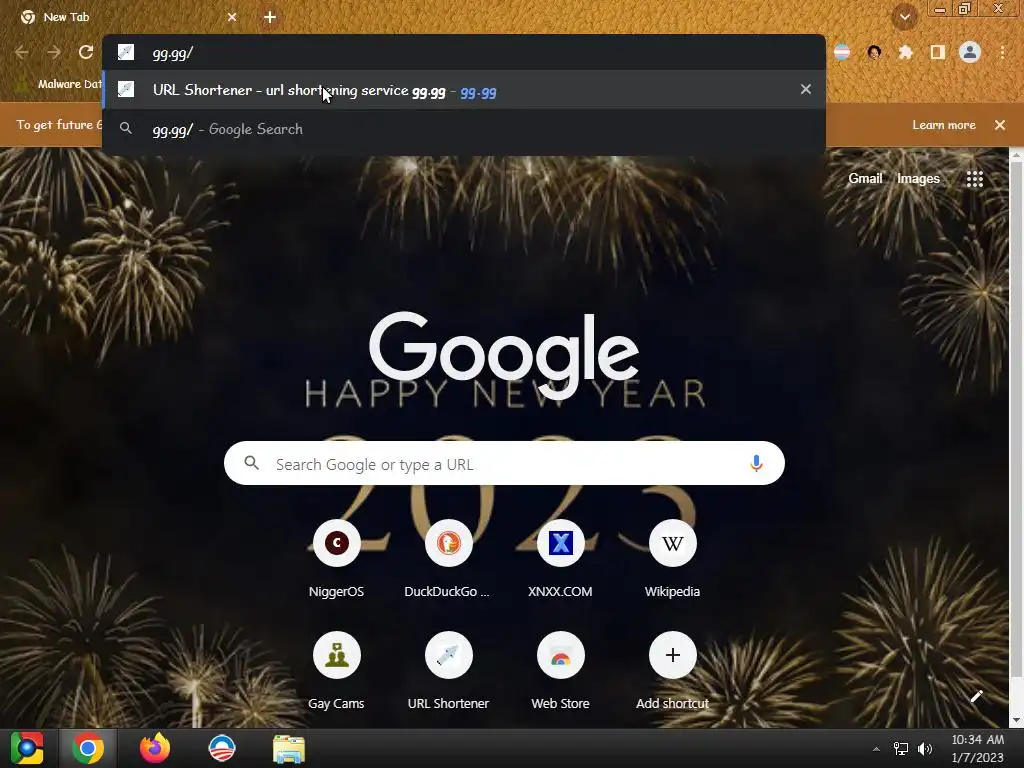The image size is (1024, 768).
Task: Click the Malware bookmark
Action: [x=60, y=84]
